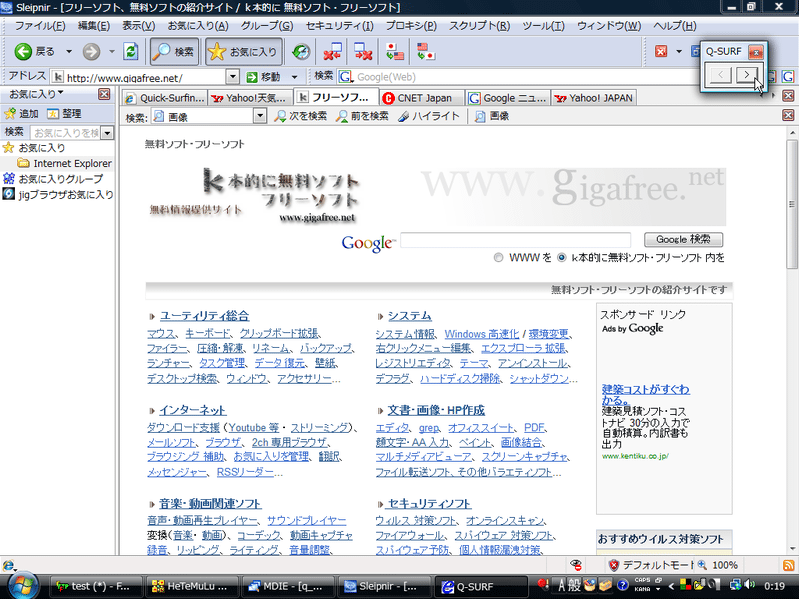Switch to the Yahoo! JAPAN tab

(594, 98)
